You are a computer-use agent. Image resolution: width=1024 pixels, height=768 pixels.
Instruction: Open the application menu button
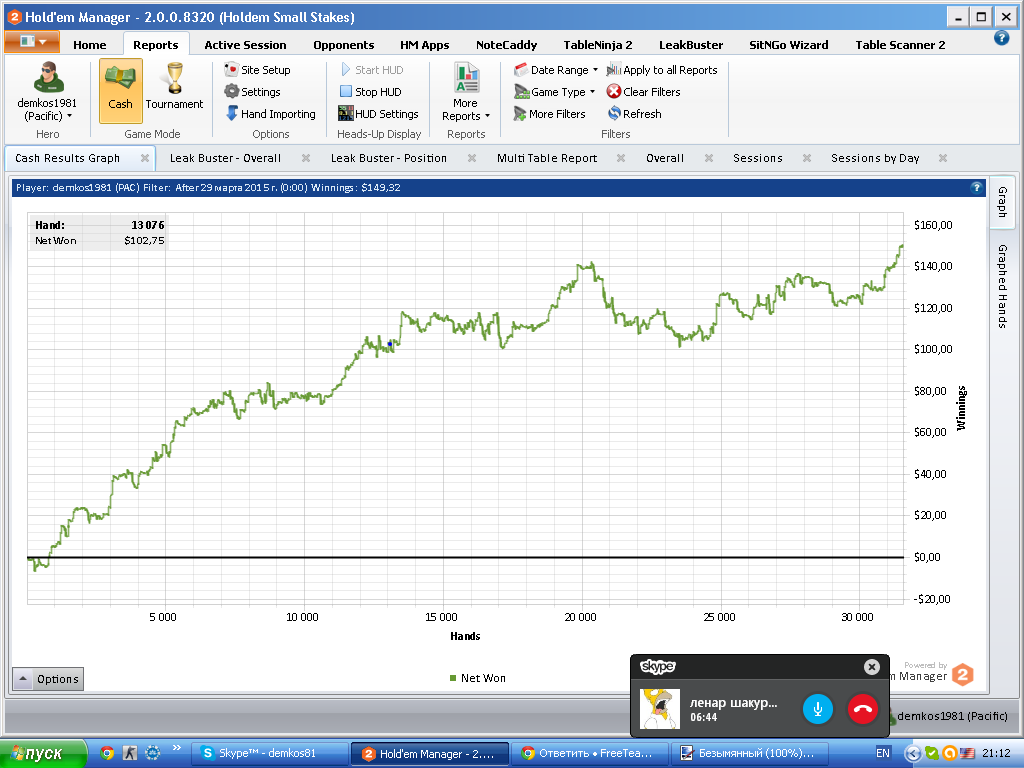pos(32,41)
